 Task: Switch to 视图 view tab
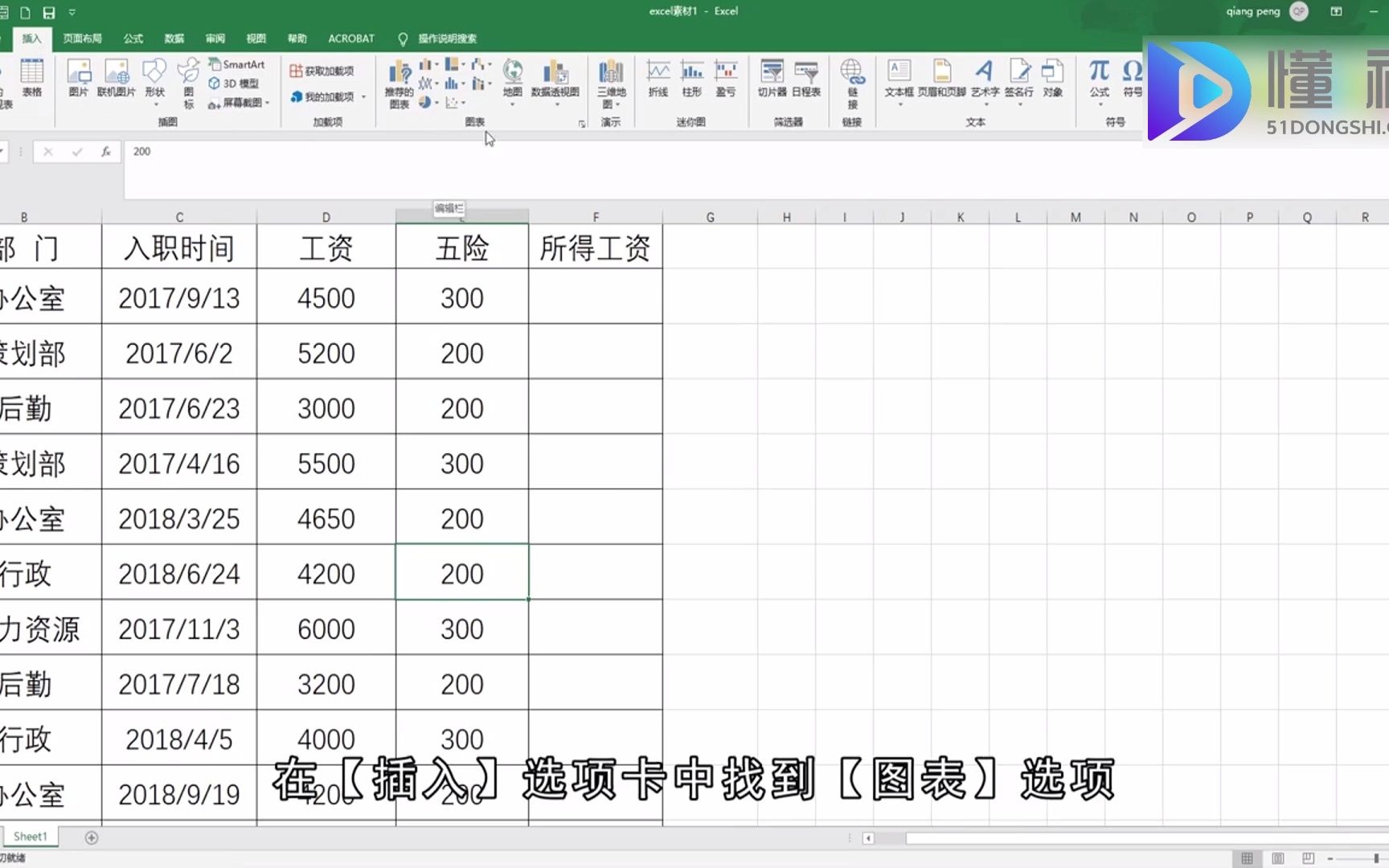click(x=256, y=39)
